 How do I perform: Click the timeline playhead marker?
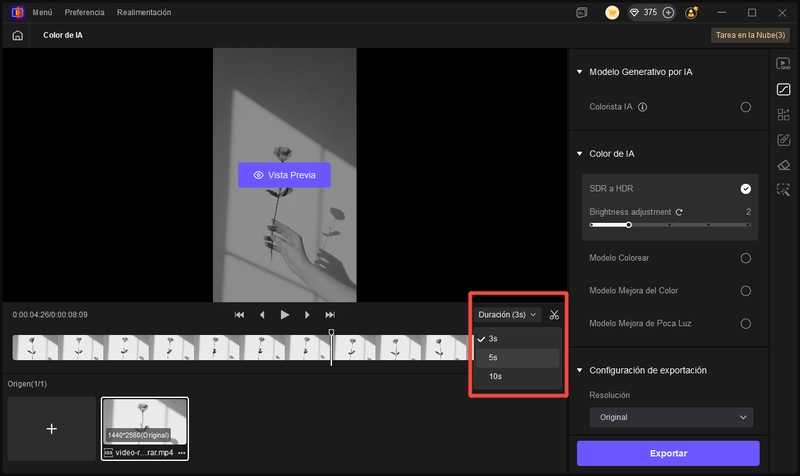pos(331,333)
